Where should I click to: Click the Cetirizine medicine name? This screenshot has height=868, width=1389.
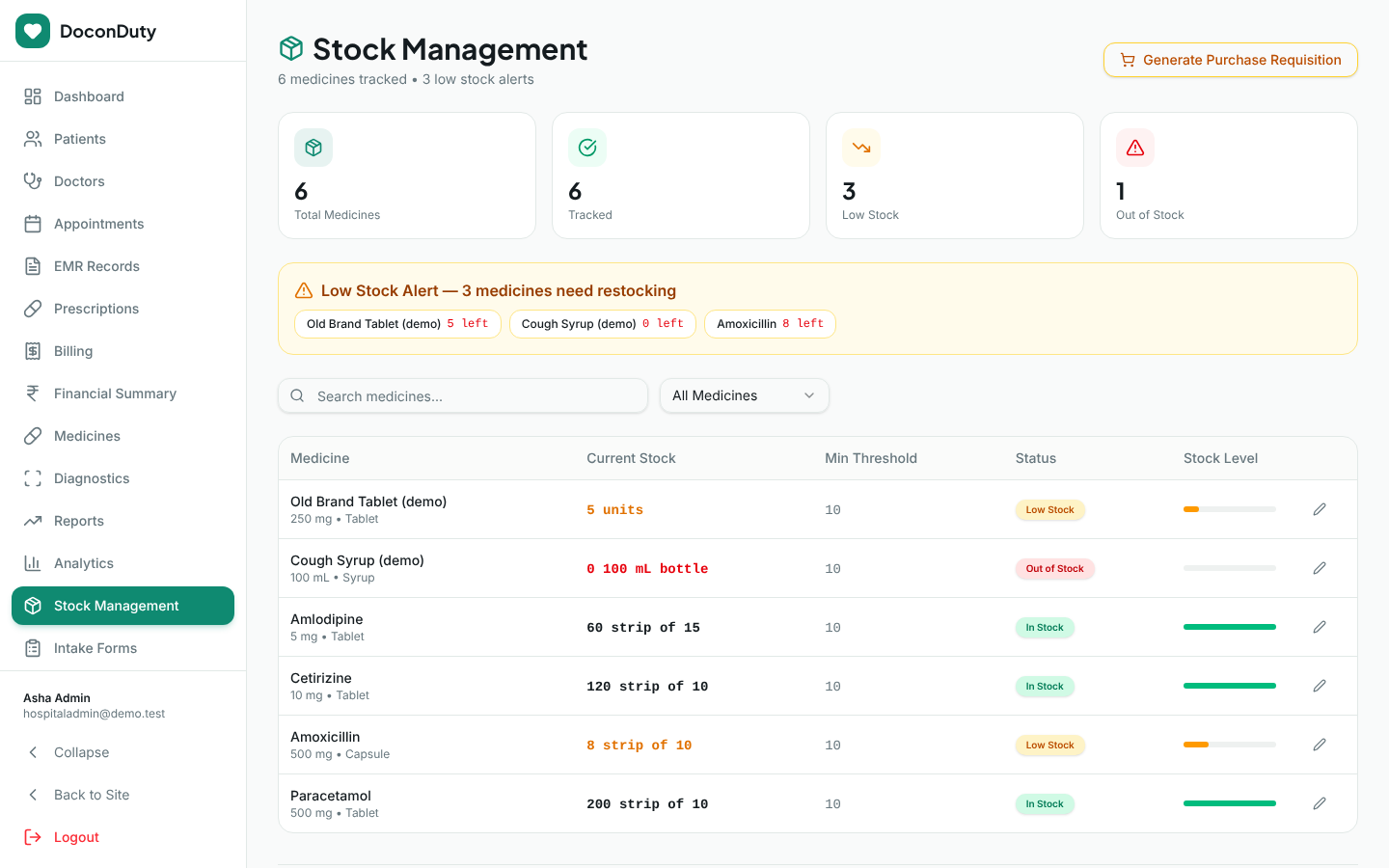point(321,678)
